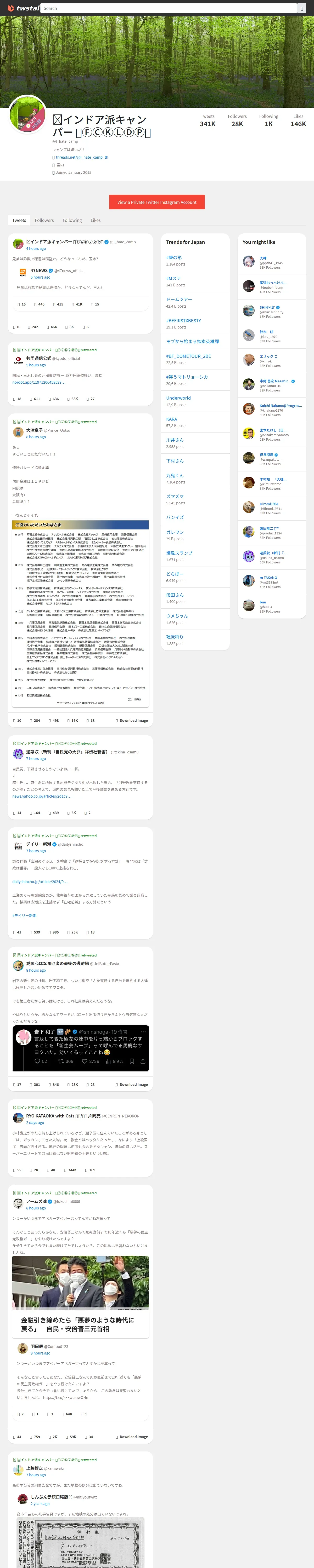This screenshot has width=314, height=1568.
Task: Click the Koichi Nakano avatar in suggestions
Action: click(249, 409)
